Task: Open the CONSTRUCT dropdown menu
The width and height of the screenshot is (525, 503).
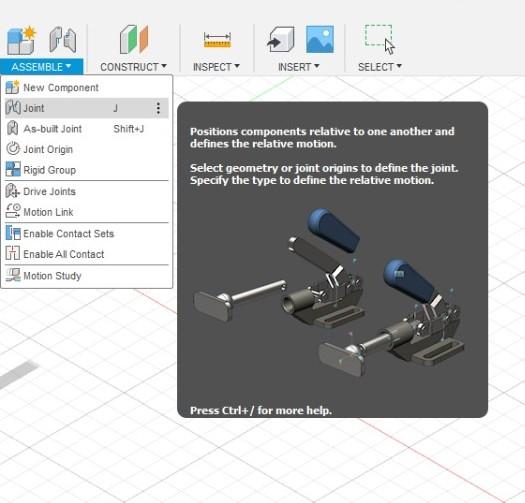Action: [x=134, y=67]
